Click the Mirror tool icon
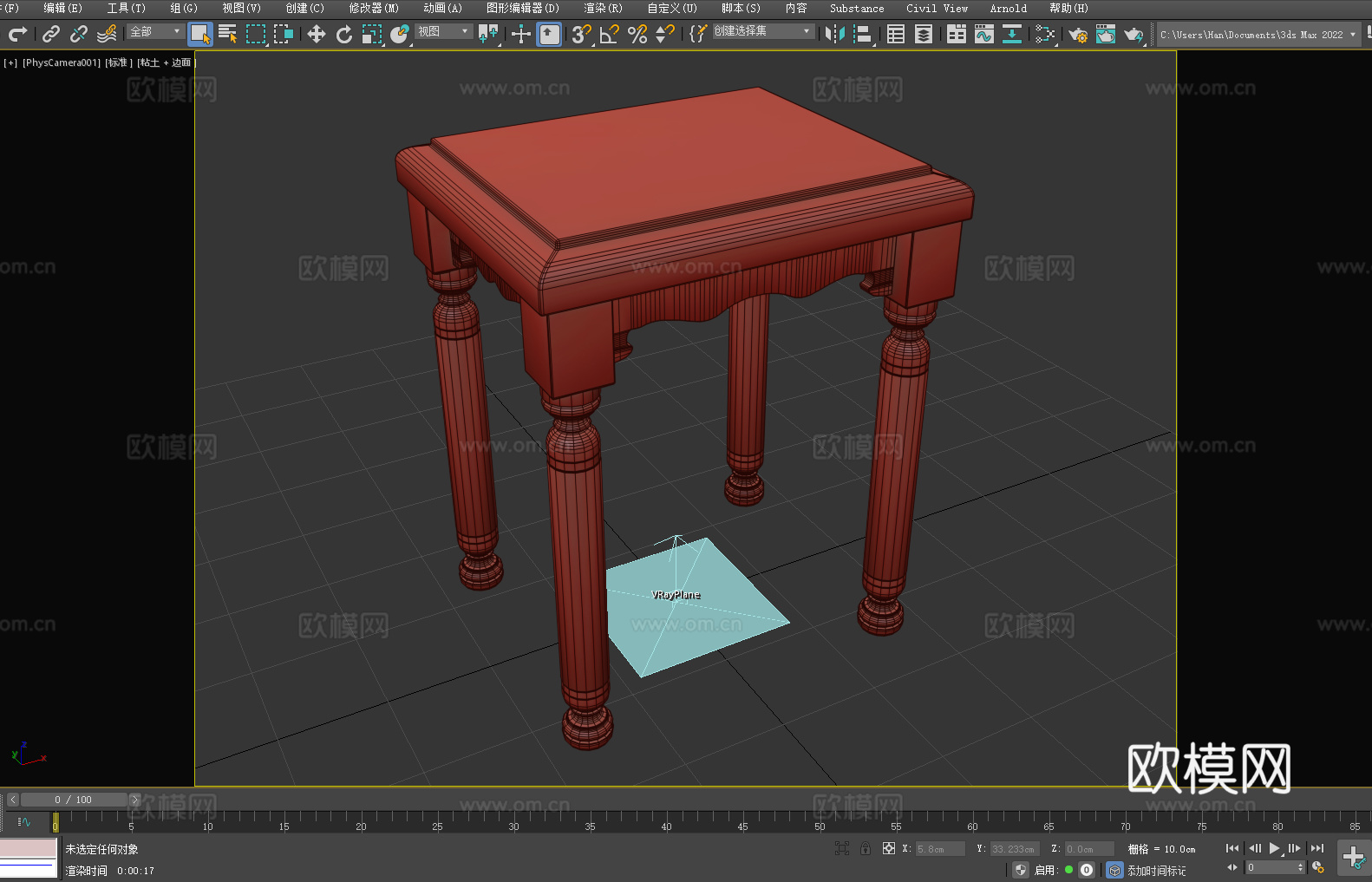The width and height of the screenshot is (1372, 882). 835,34
